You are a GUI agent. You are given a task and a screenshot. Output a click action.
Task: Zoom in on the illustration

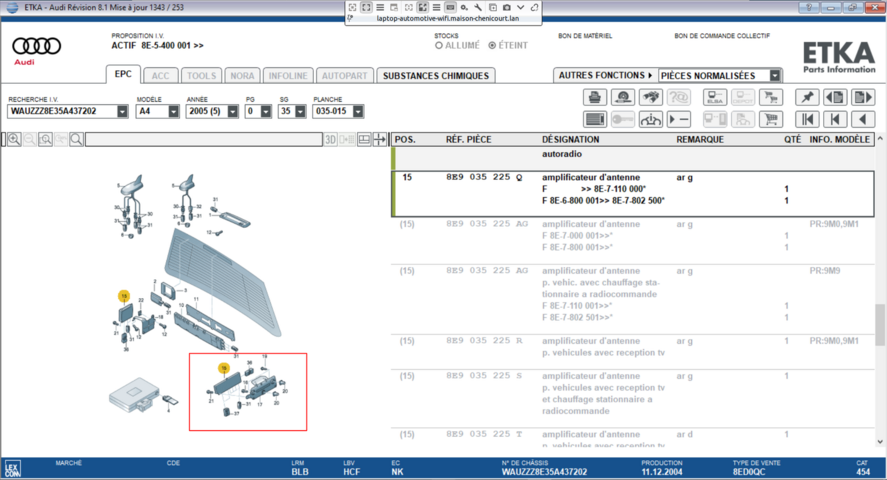pyautogui.click(x=14, y=139)
